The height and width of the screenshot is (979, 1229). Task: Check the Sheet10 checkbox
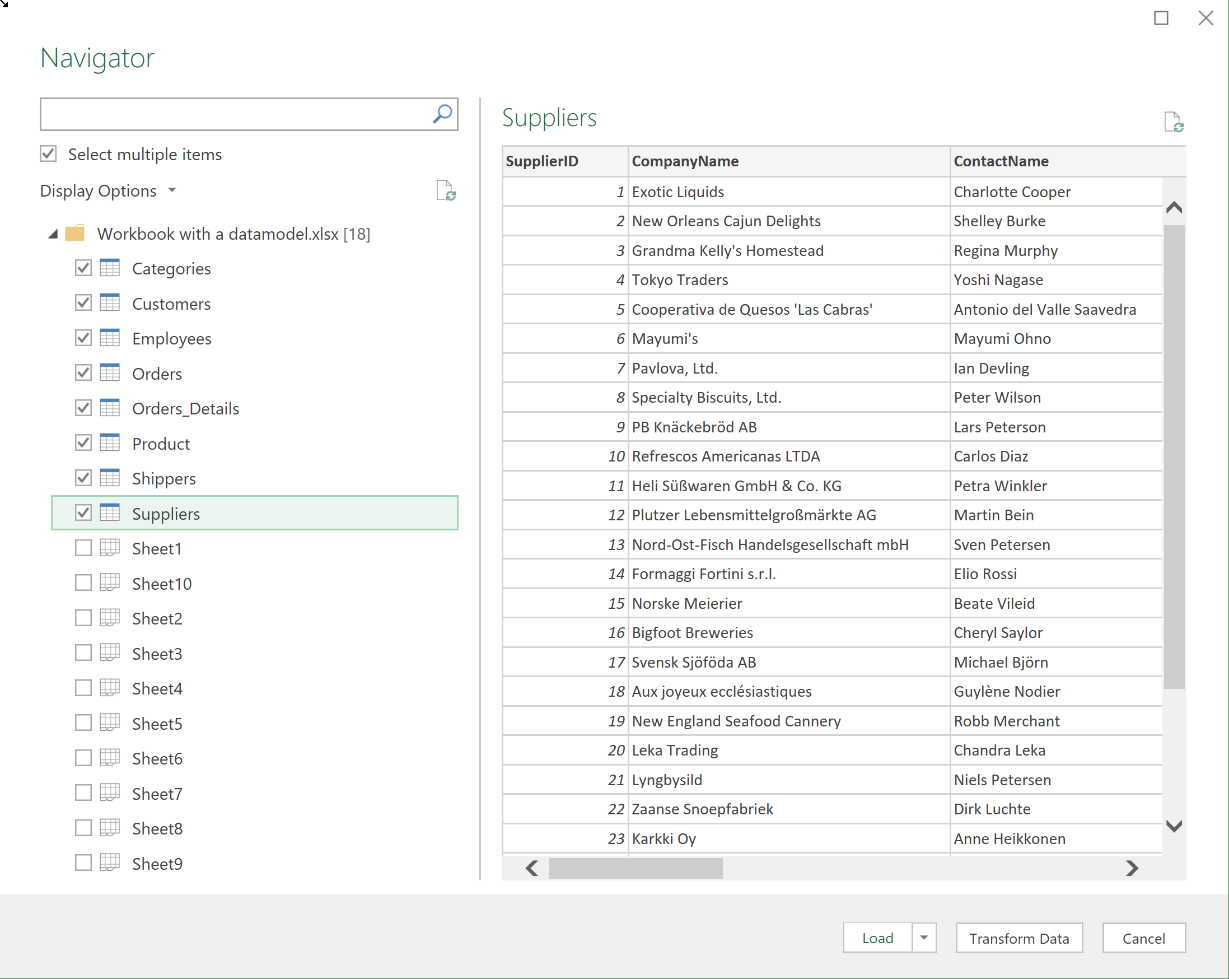click(x=83, y=583)
